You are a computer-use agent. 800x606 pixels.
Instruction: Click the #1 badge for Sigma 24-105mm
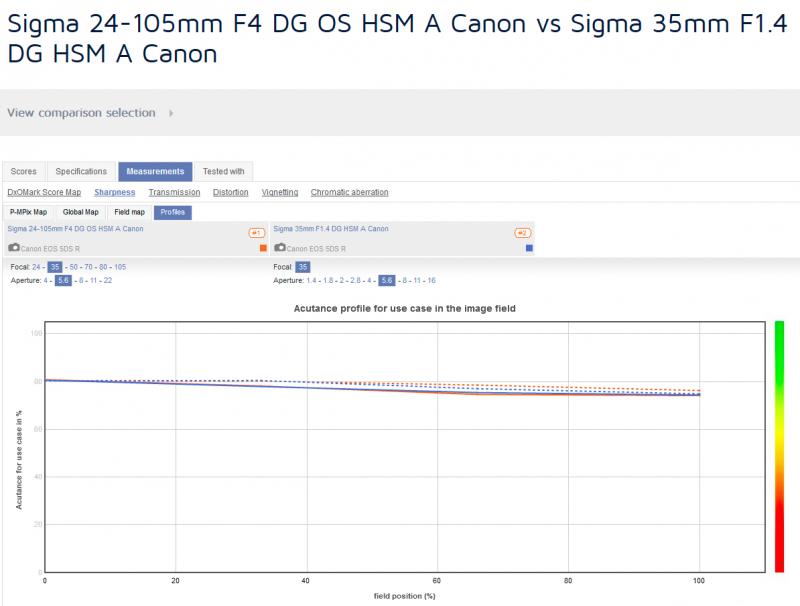point(257,233)
